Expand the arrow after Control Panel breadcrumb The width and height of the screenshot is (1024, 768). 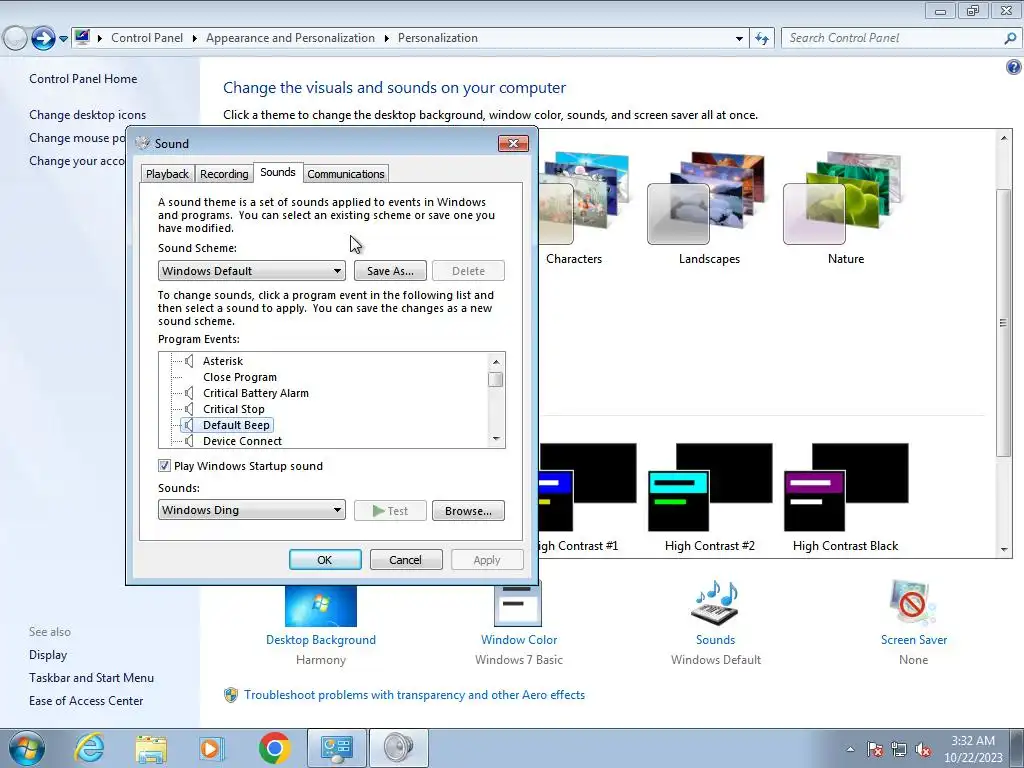click(x=195, y=39)
